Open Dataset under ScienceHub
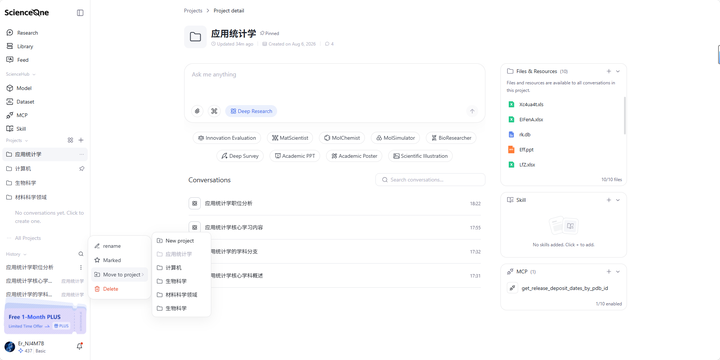The width and height of the screenshot is (720, 360). click(x=25, y=102)
